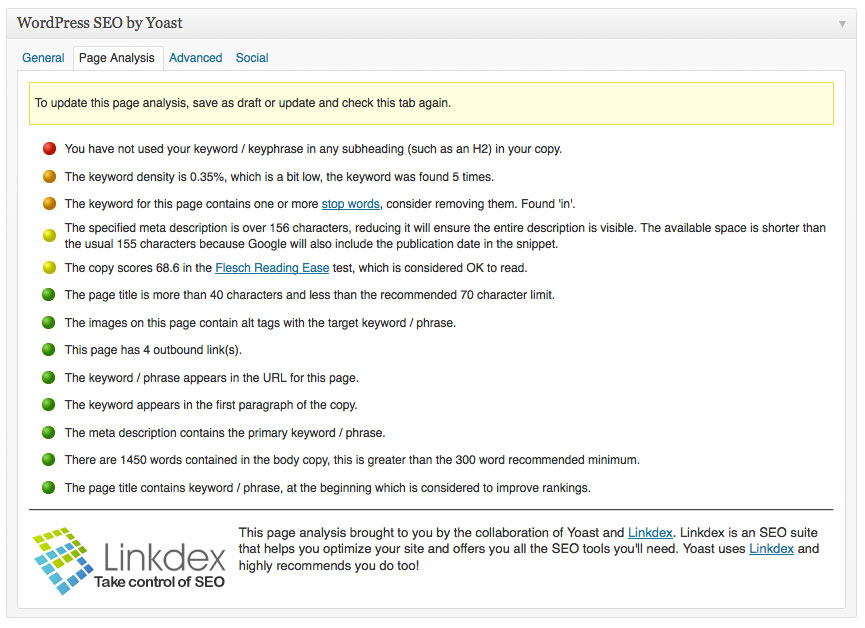
Task: Click text 'You have not used your keyword'
Action: point(151,149)
